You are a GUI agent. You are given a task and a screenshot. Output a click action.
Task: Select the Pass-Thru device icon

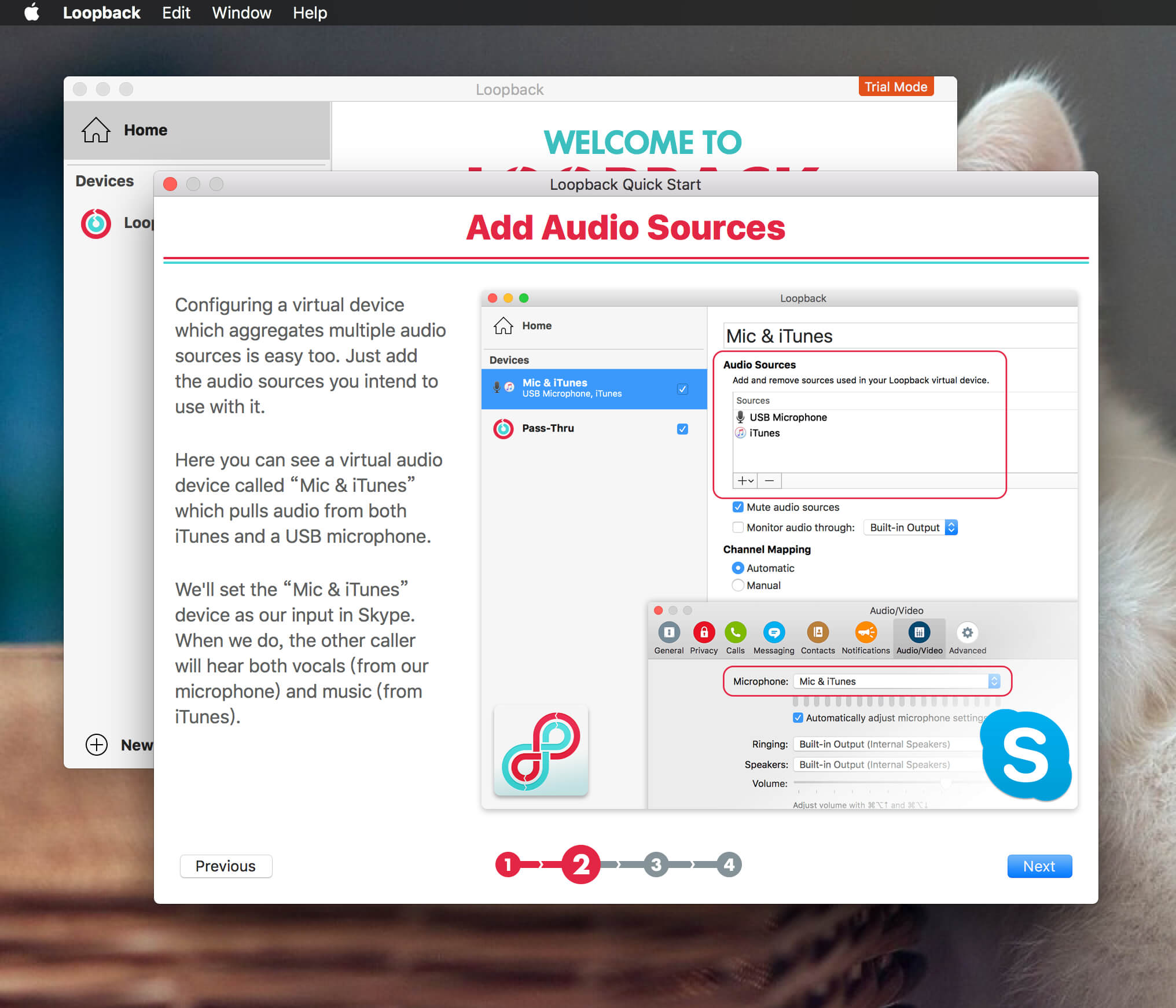click(503, 428)
